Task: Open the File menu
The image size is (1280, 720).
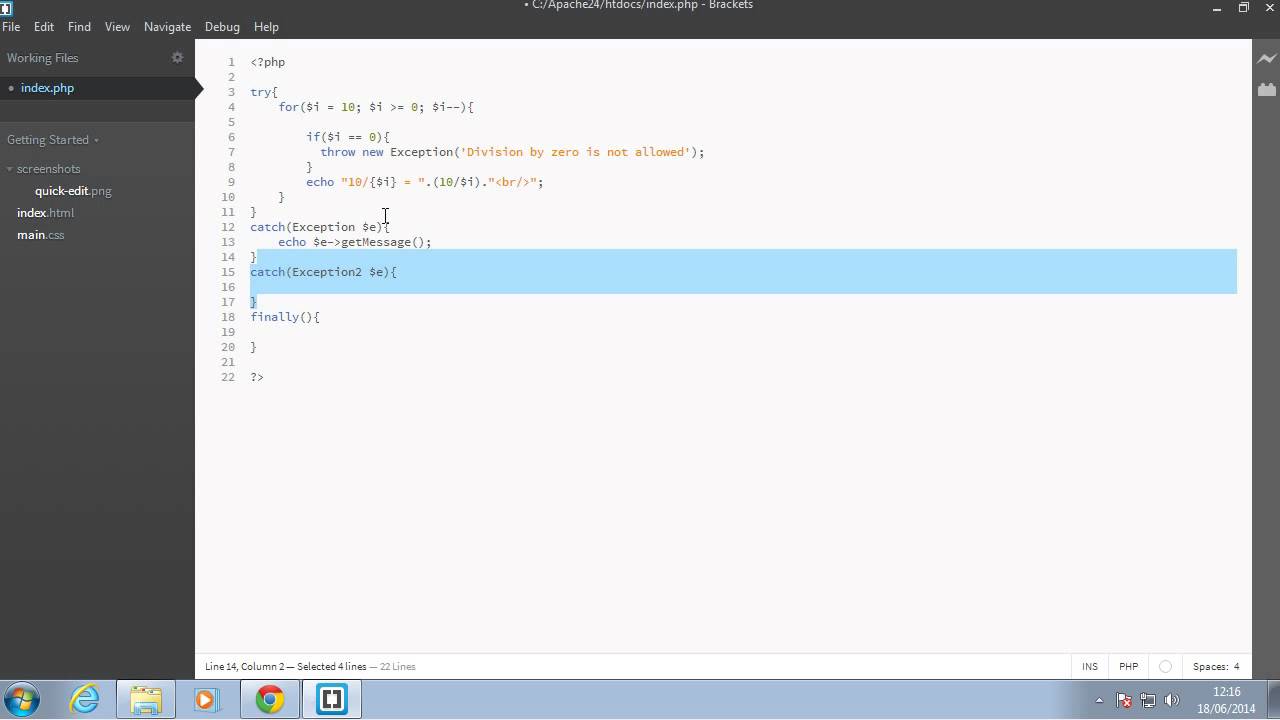Action: (11, 27)
